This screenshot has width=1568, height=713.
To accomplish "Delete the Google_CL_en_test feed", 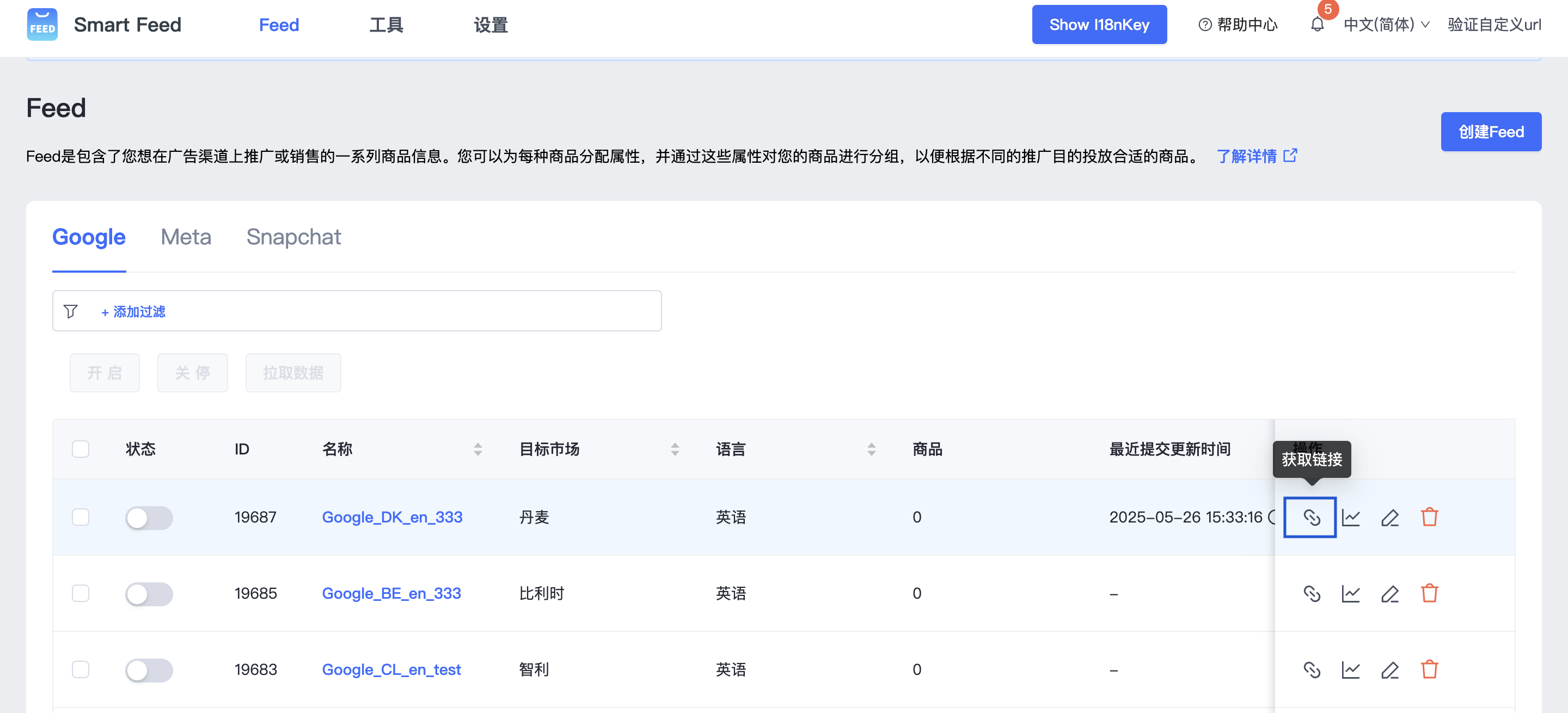I will click(x=1429, y=669).
